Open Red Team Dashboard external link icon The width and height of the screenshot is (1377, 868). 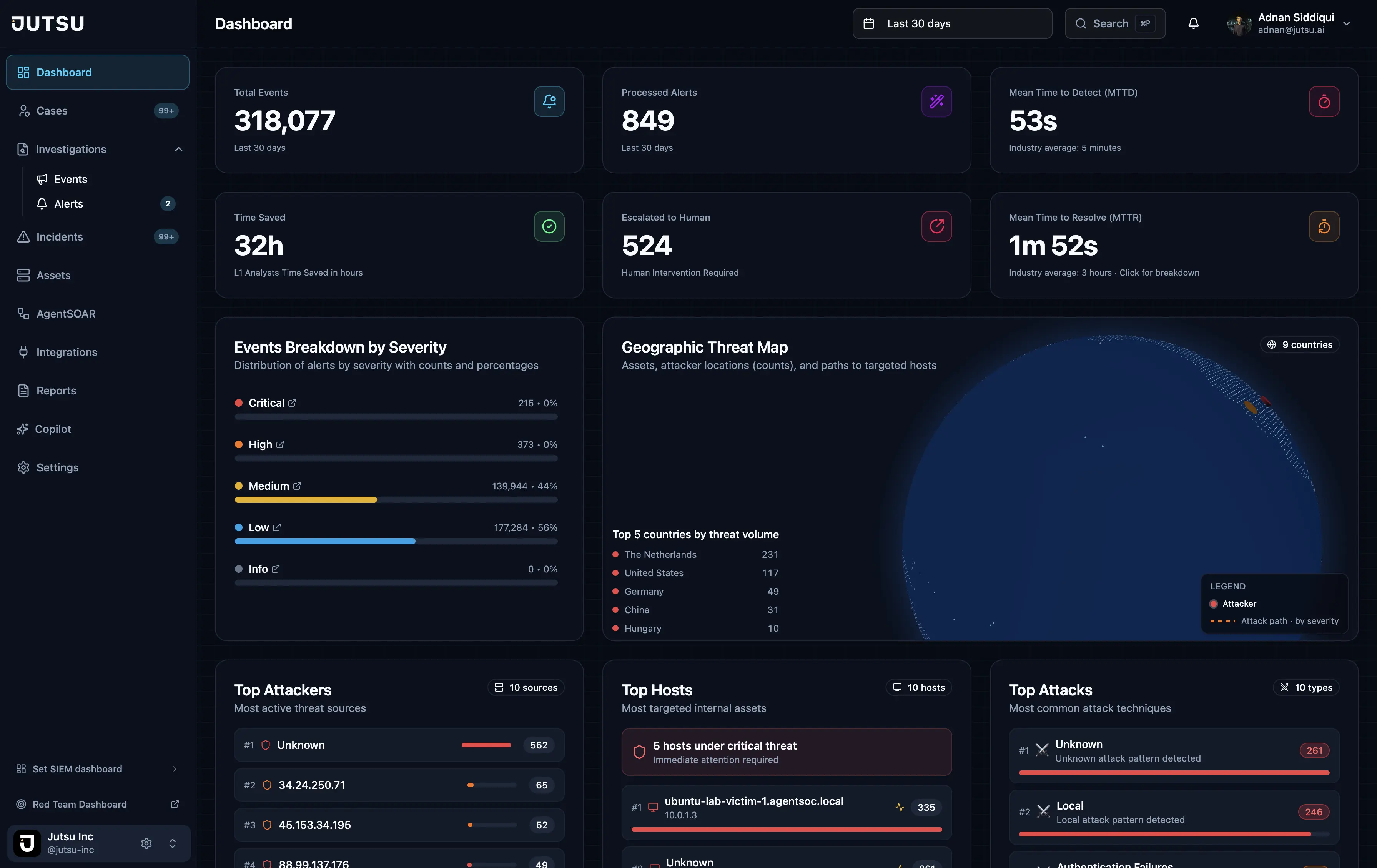coord(175,805)
